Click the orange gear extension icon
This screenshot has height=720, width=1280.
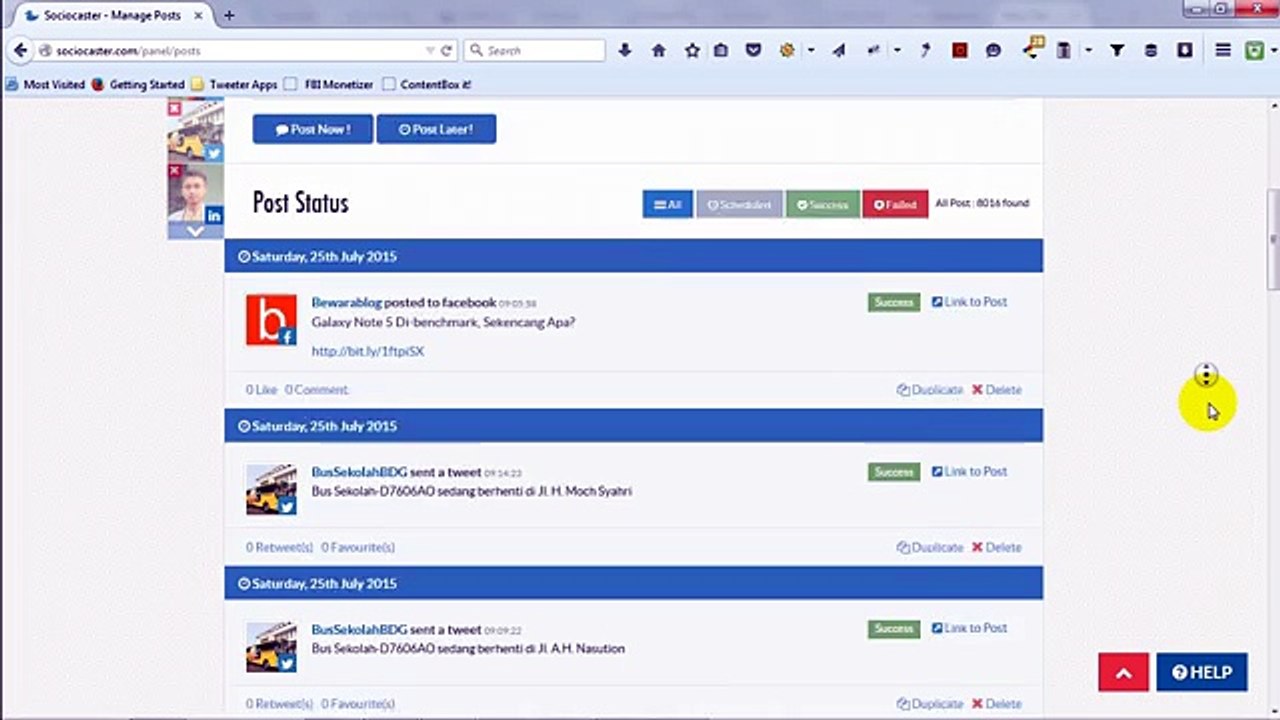pos(788,50)
